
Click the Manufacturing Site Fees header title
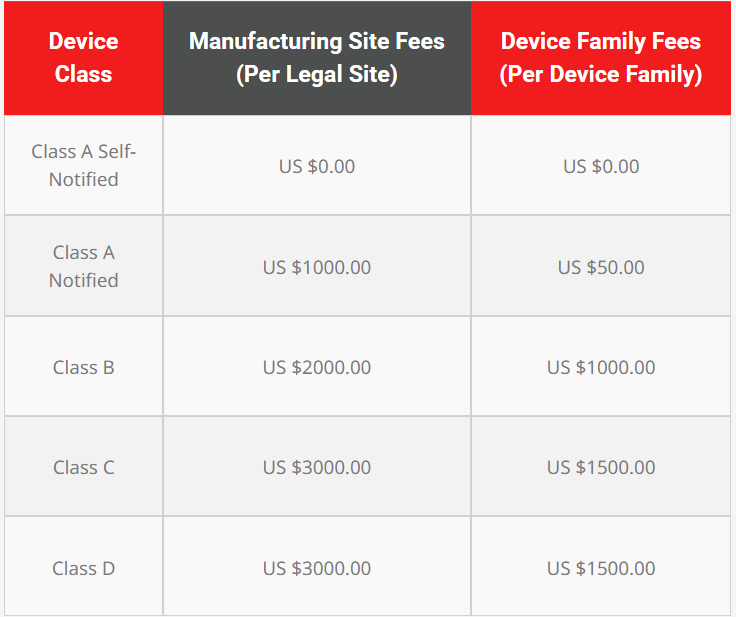coord(317,41)
